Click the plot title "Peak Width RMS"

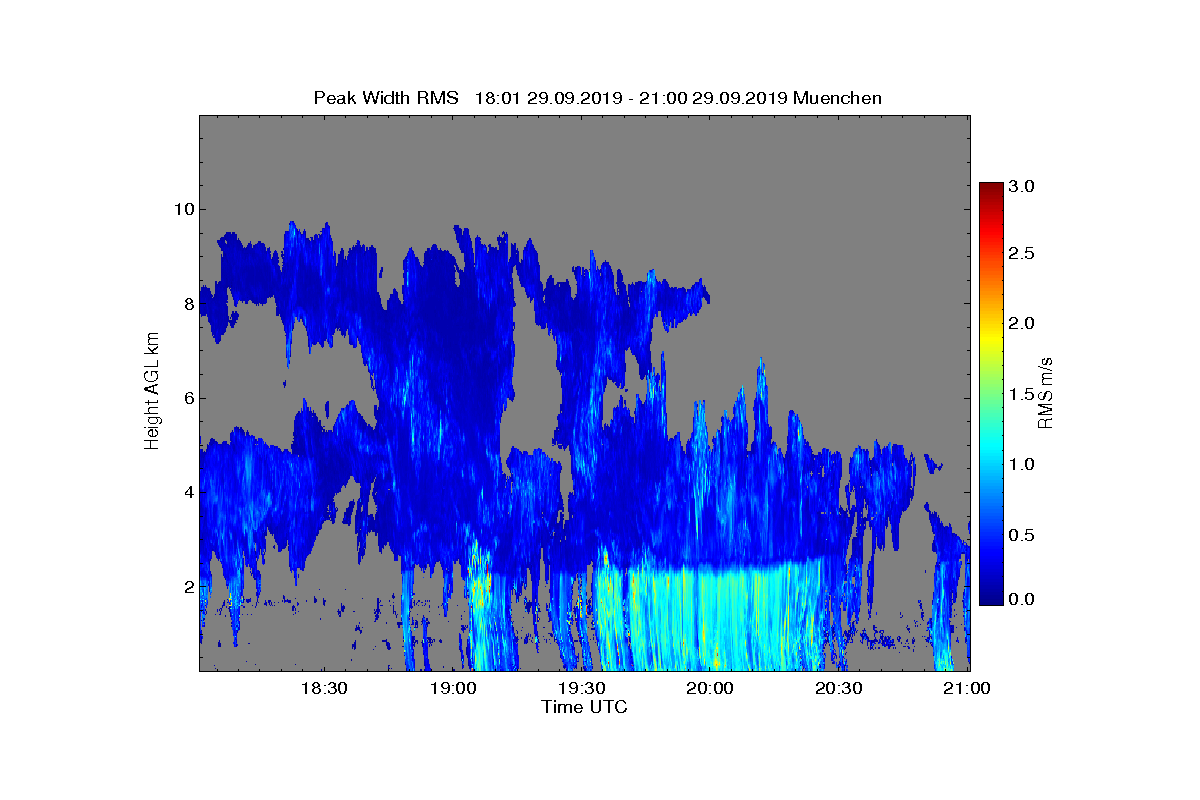coord(386,98)
